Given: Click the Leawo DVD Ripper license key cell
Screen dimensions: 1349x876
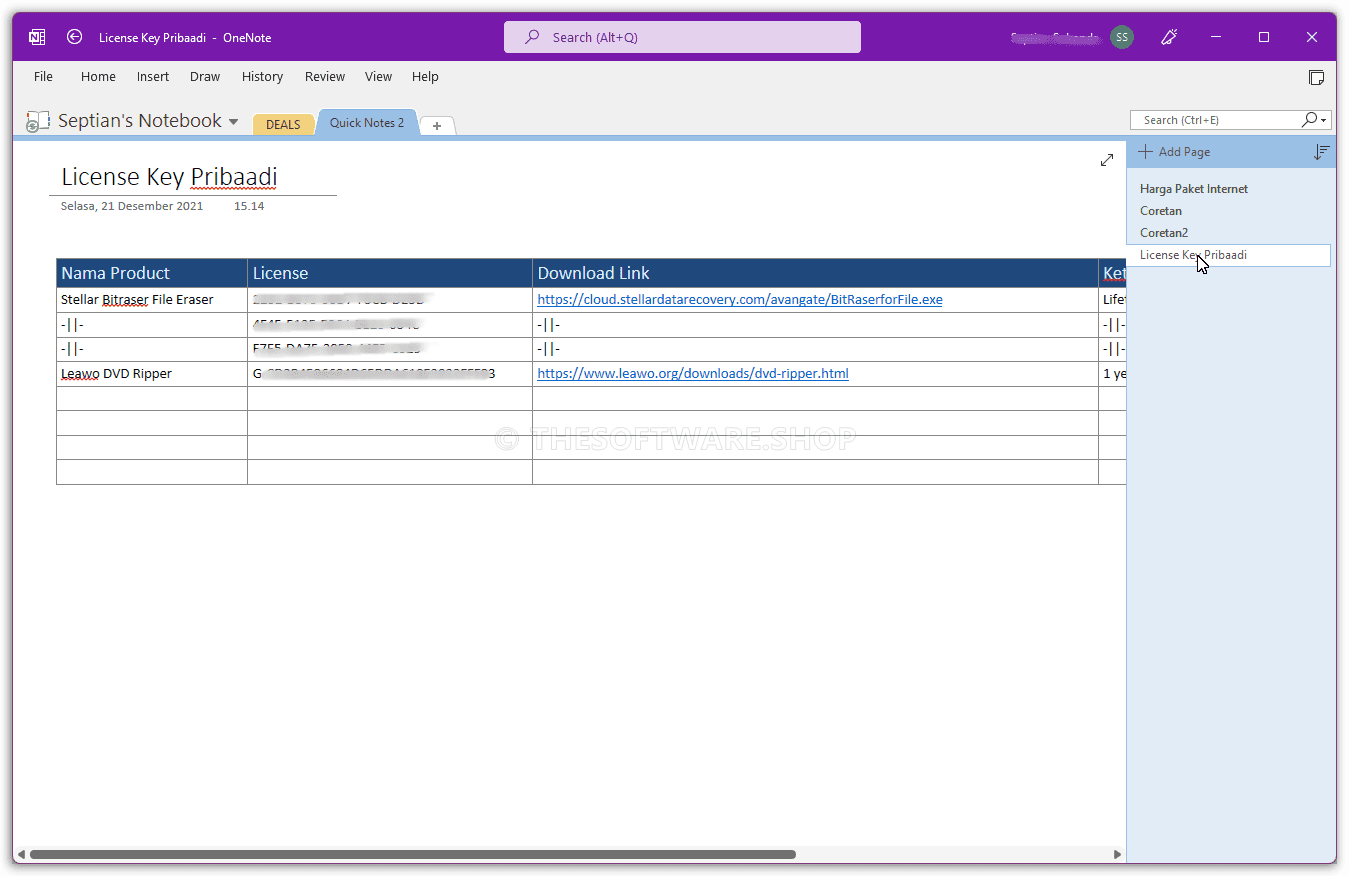Looking at the screenshot, I should 390,374.
